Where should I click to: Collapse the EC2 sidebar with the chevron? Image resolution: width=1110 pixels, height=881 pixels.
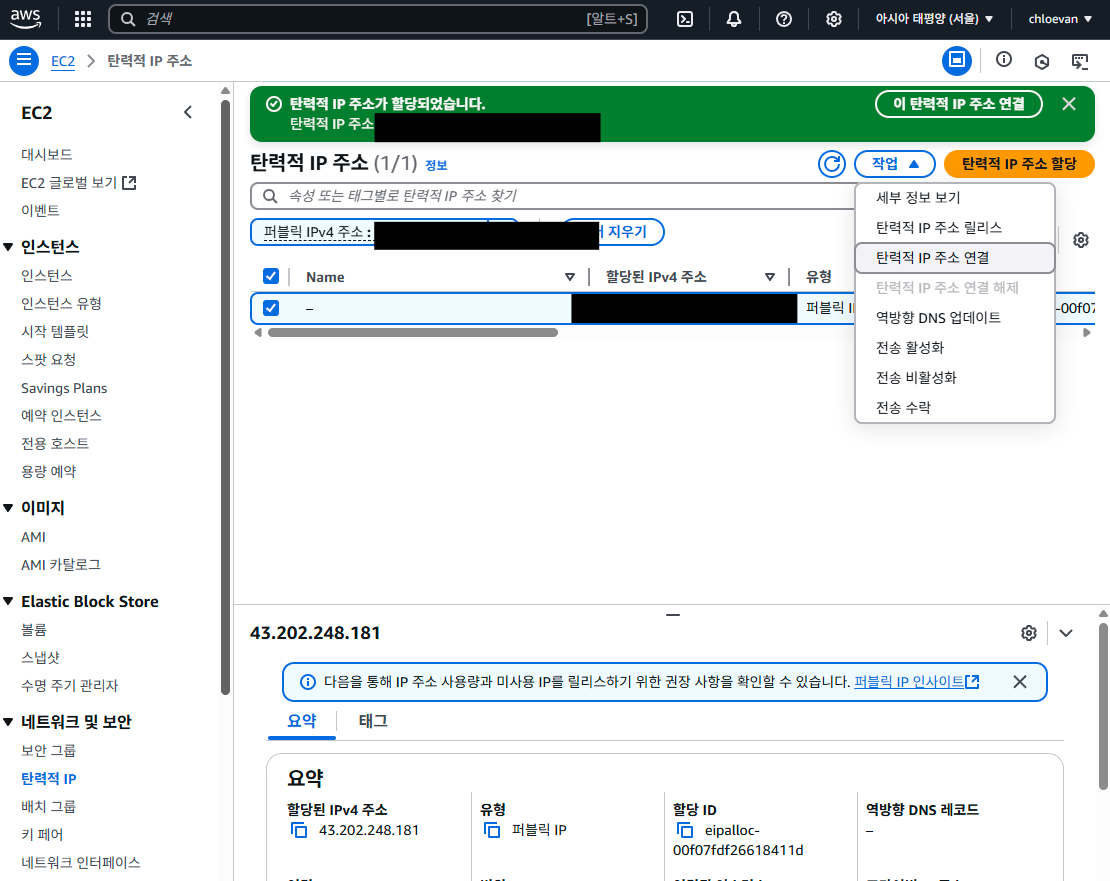188,112
